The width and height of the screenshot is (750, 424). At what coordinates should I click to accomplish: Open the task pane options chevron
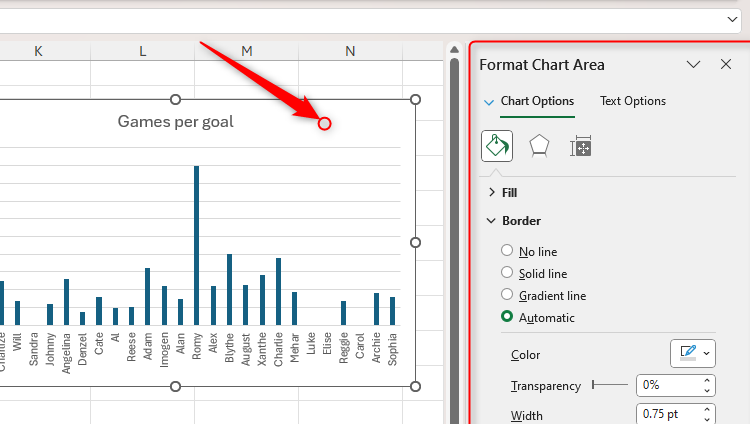tap(693, 65)
